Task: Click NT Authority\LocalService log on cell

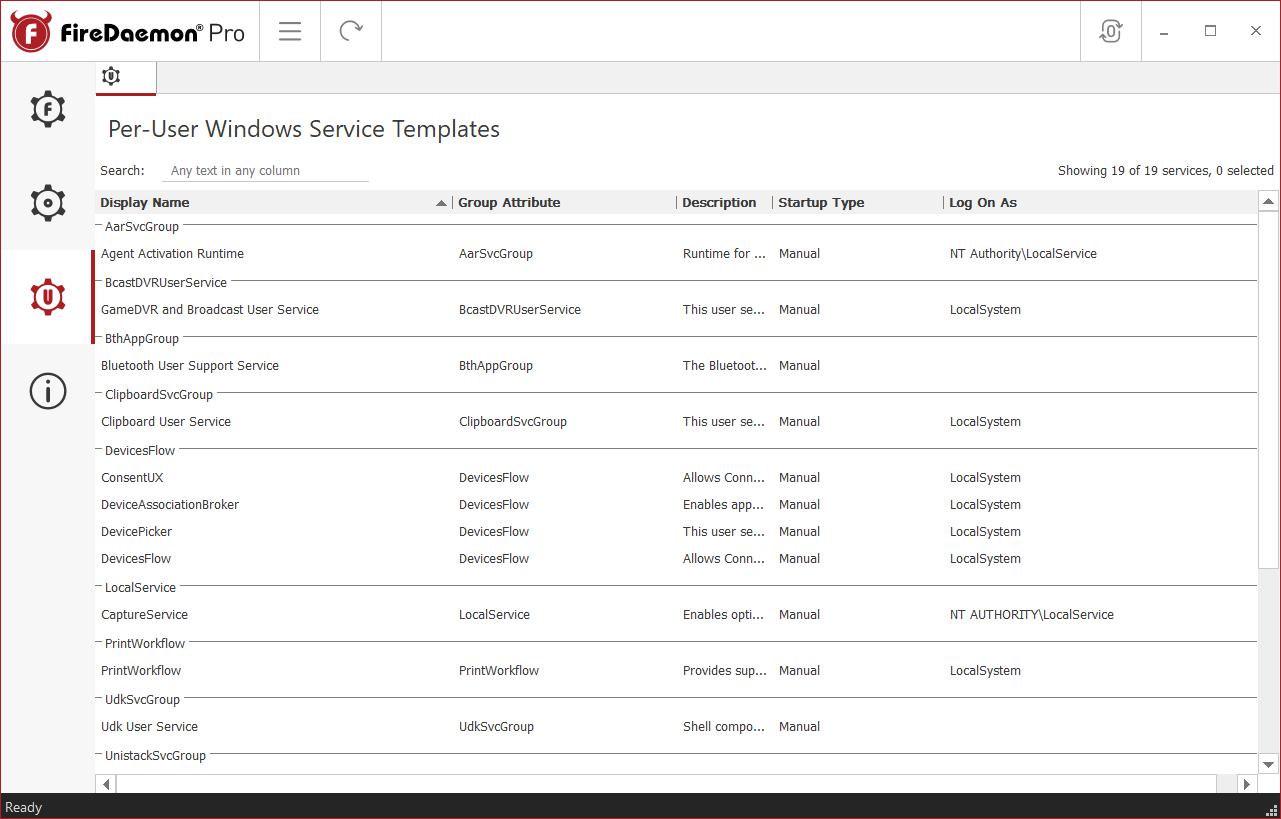Action: (1023, 254)
